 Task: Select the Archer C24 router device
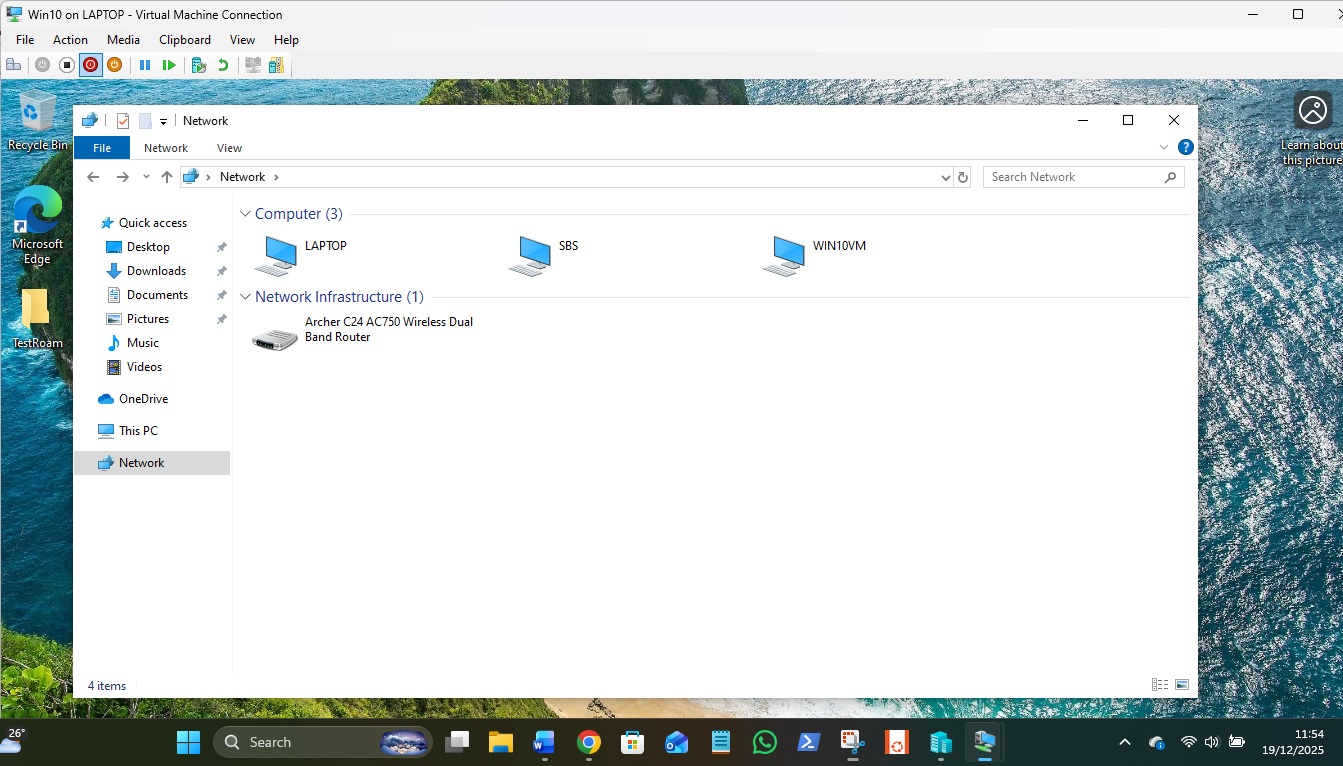click(x=276, y=337)
